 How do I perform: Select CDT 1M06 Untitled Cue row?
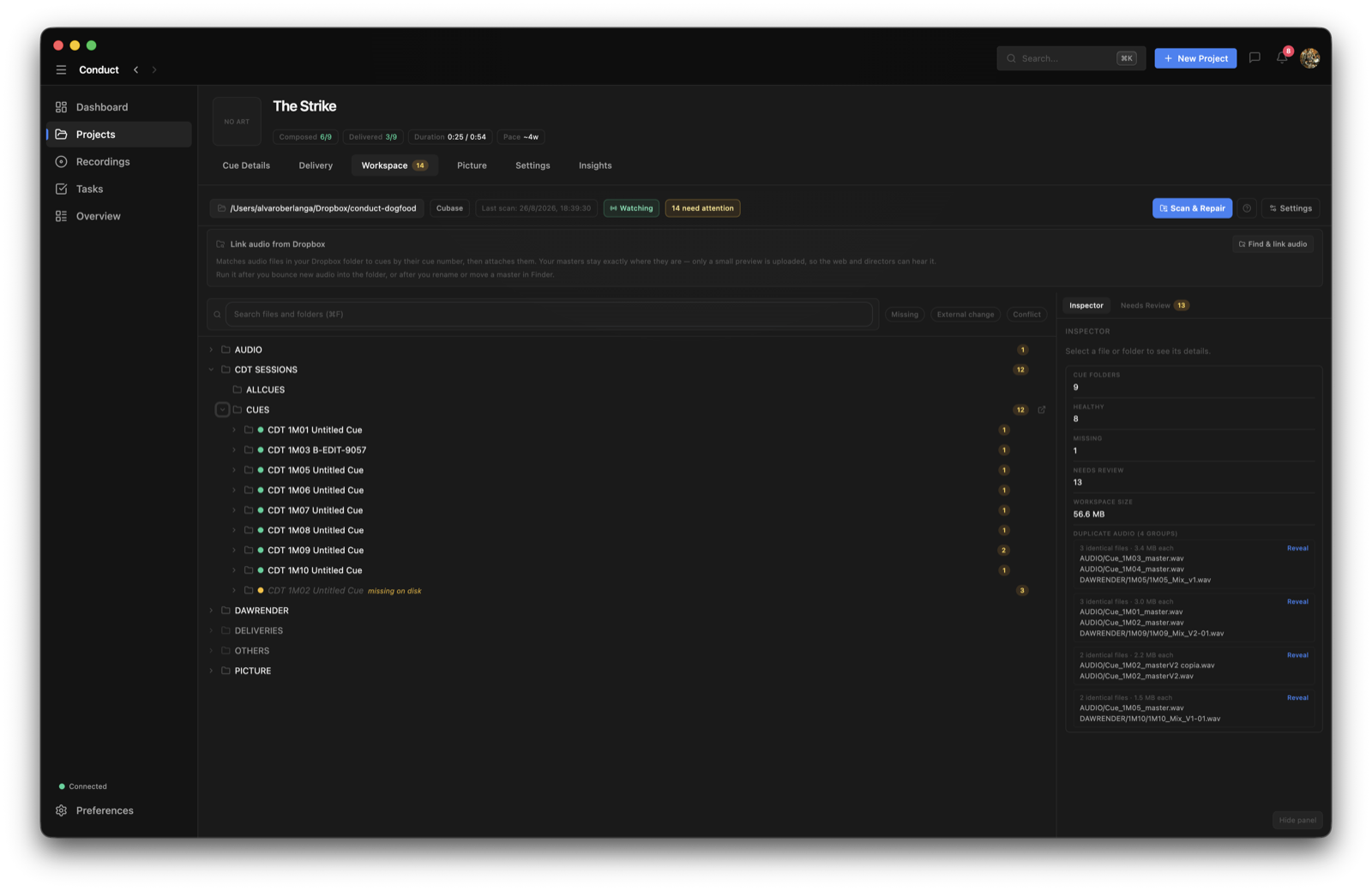(628, 491)
